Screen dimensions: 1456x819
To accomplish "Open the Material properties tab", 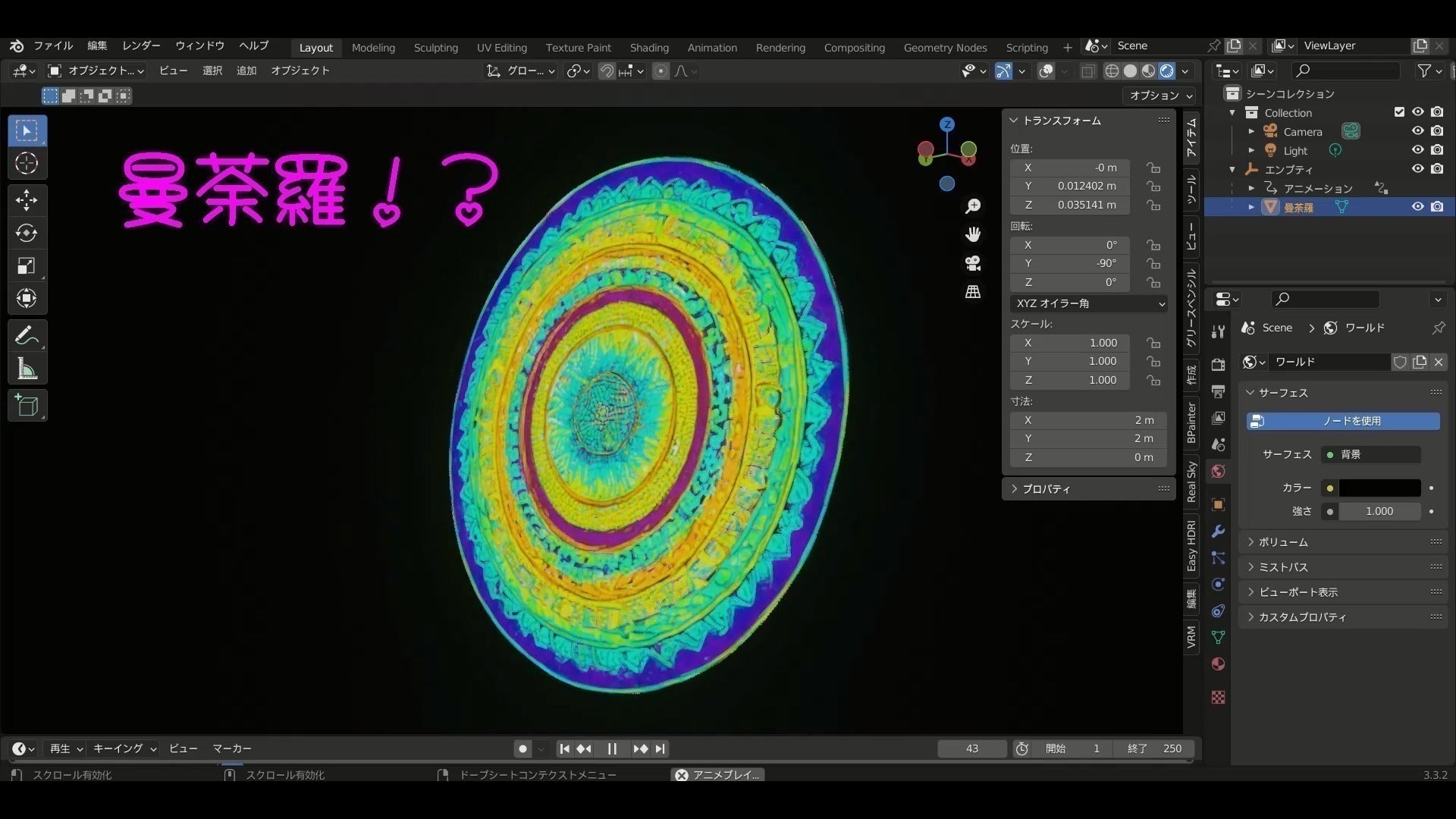I will pos(1218,664).
